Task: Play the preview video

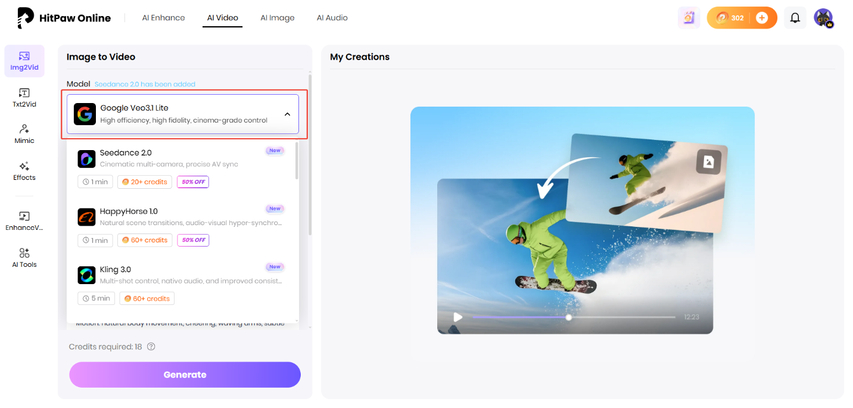Action: click(x=458, y=317)
